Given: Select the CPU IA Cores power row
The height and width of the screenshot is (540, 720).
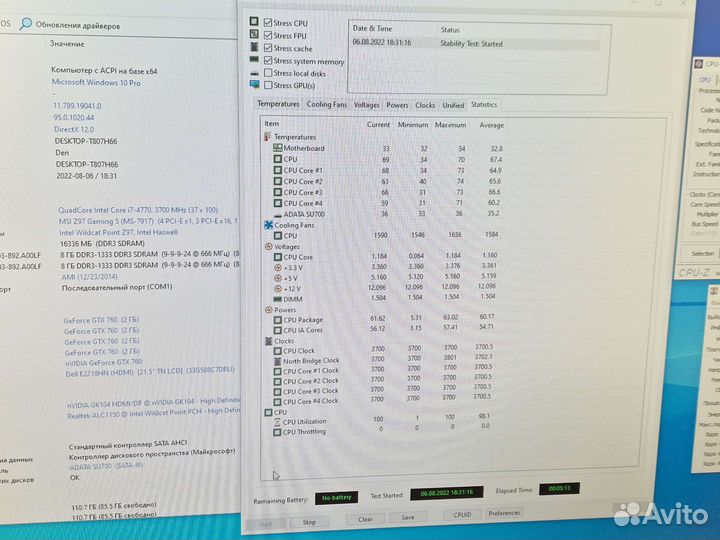Looking at the screenshot, I should [383, 329].
